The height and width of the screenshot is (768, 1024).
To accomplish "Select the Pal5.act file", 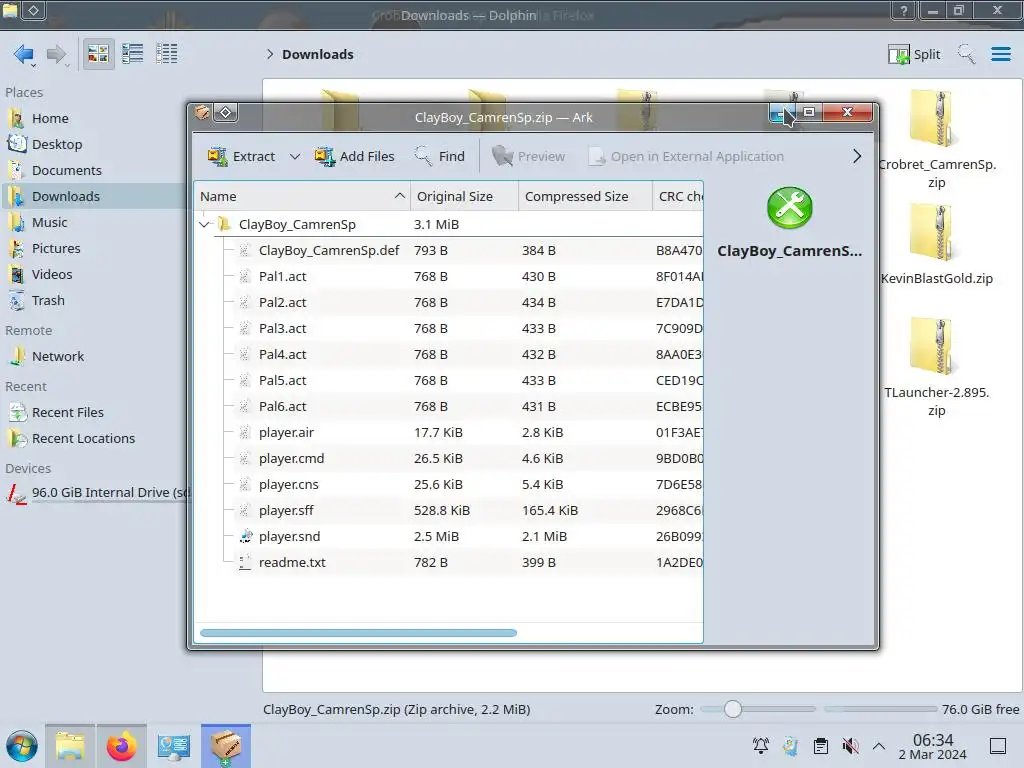I will pos(448,381).
